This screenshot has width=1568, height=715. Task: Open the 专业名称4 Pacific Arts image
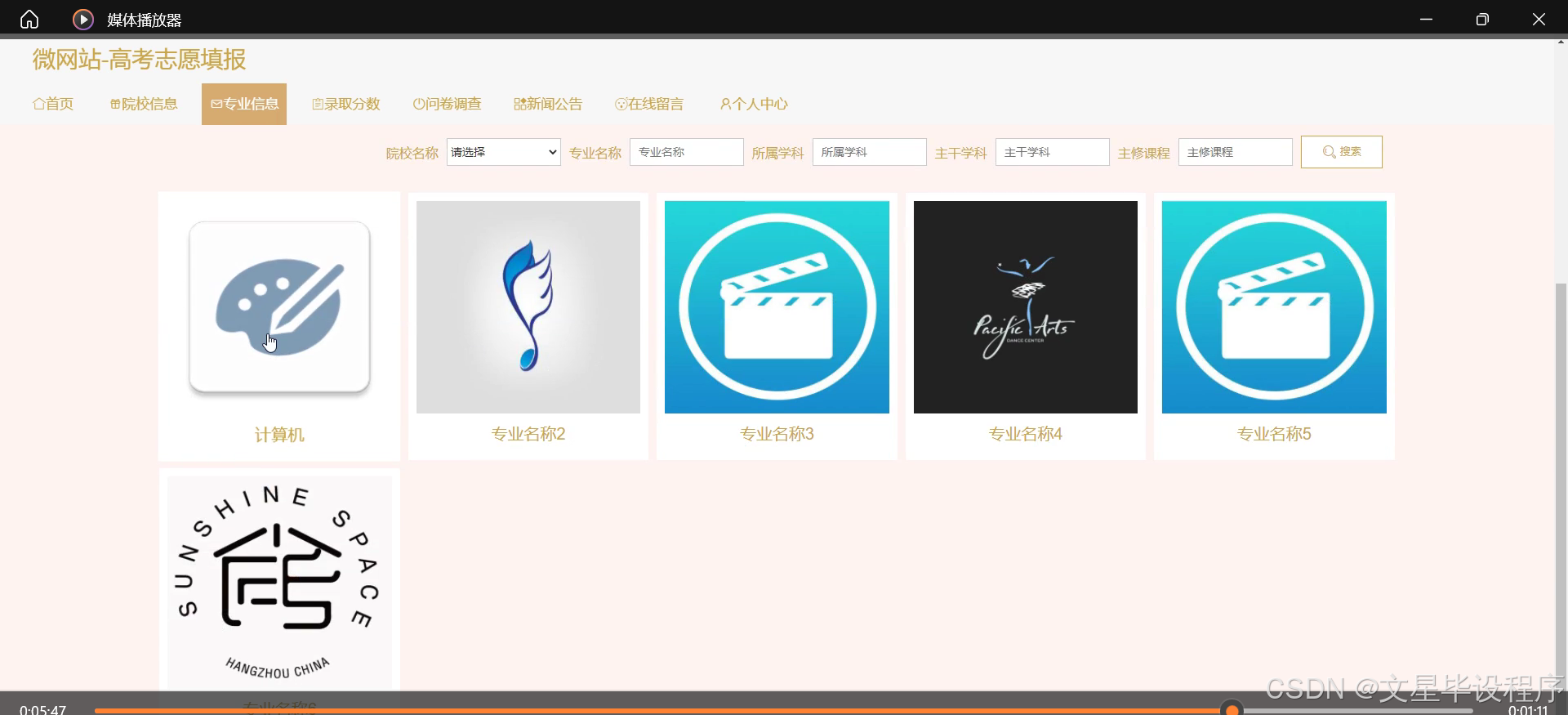1026,307
